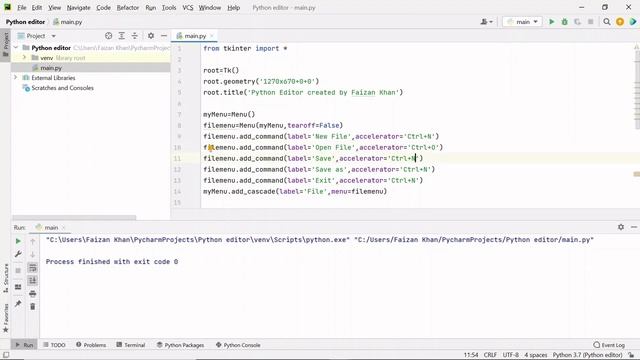Image resolution: width=640 pixels, height=360 pixels.
Task: Open Run panel settings gear
Action: (x=621, y=227)
